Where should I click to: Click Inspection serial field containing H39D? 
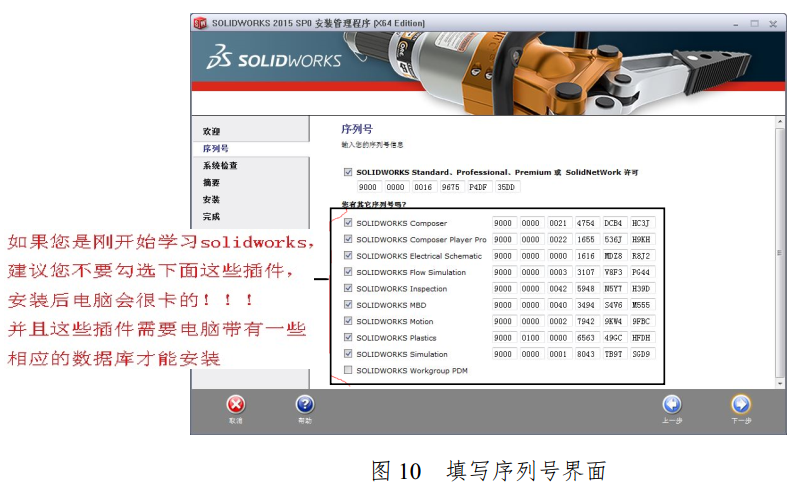[641, 289]
